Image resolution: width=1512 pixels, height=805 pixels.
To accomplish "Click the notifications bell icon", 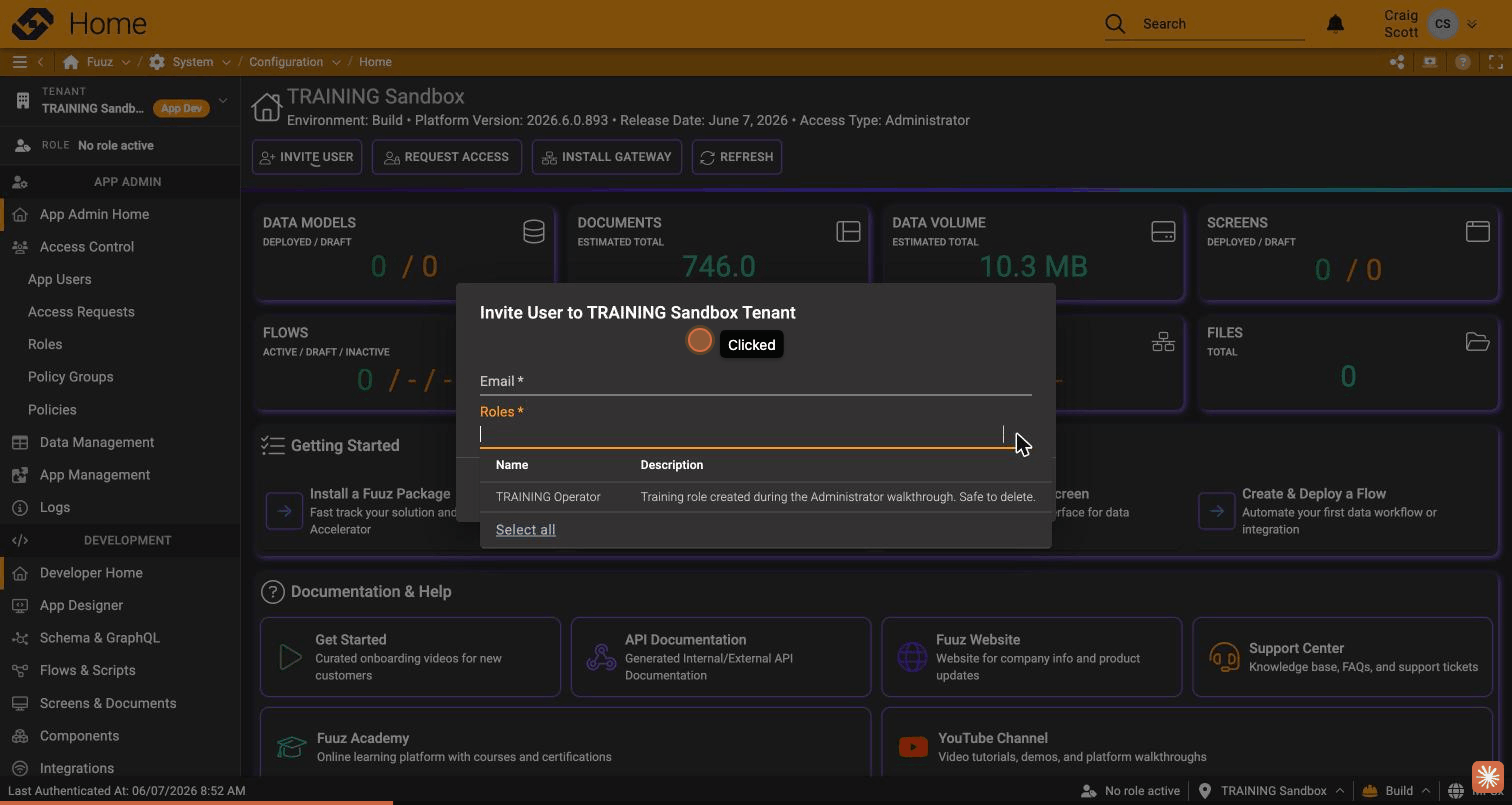I will pos(1335,24).
